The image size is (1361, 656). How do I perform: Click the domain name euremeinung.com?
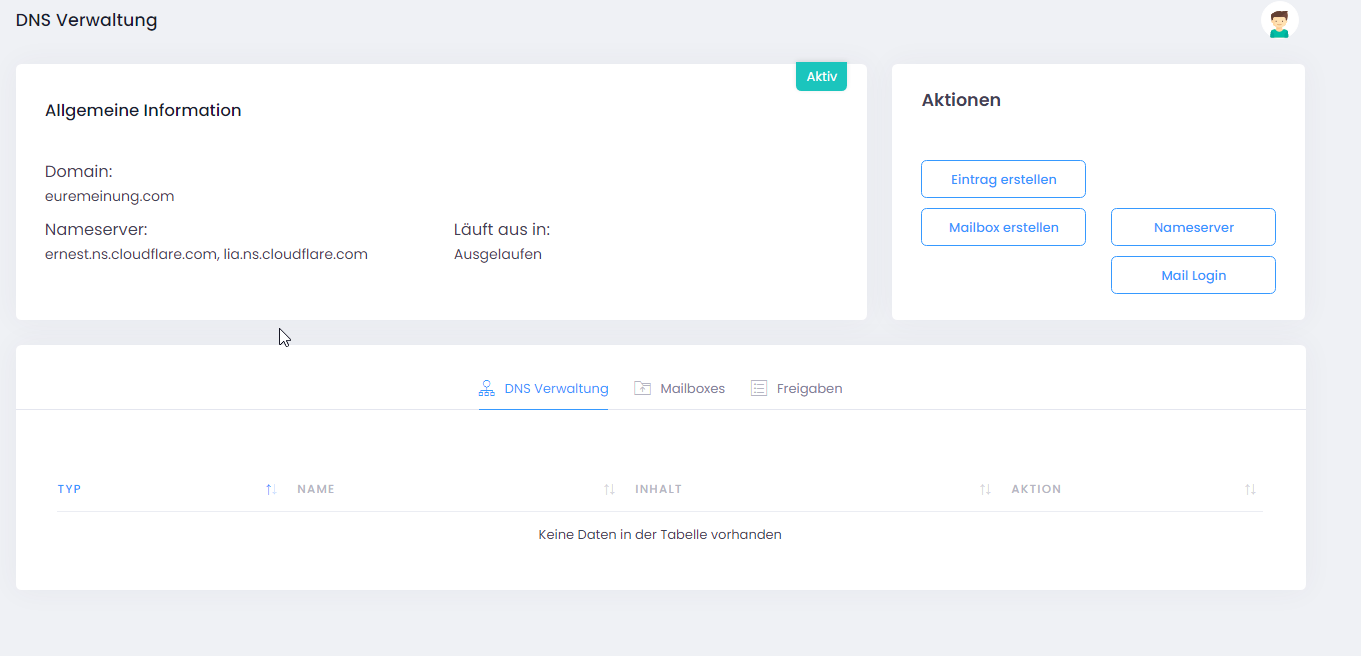(110, 196)
